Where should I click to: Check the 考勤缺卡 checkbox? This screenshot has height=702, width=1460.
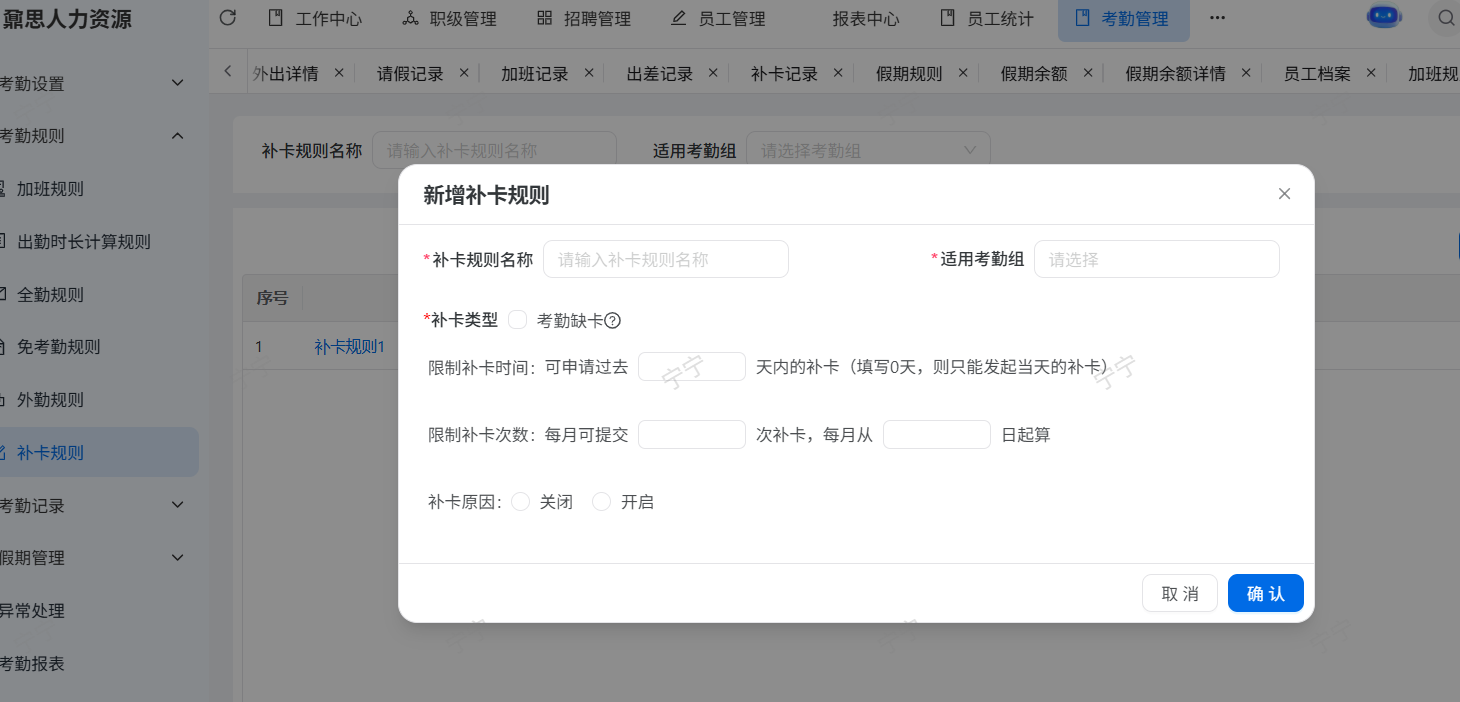[x=517, y=320]
